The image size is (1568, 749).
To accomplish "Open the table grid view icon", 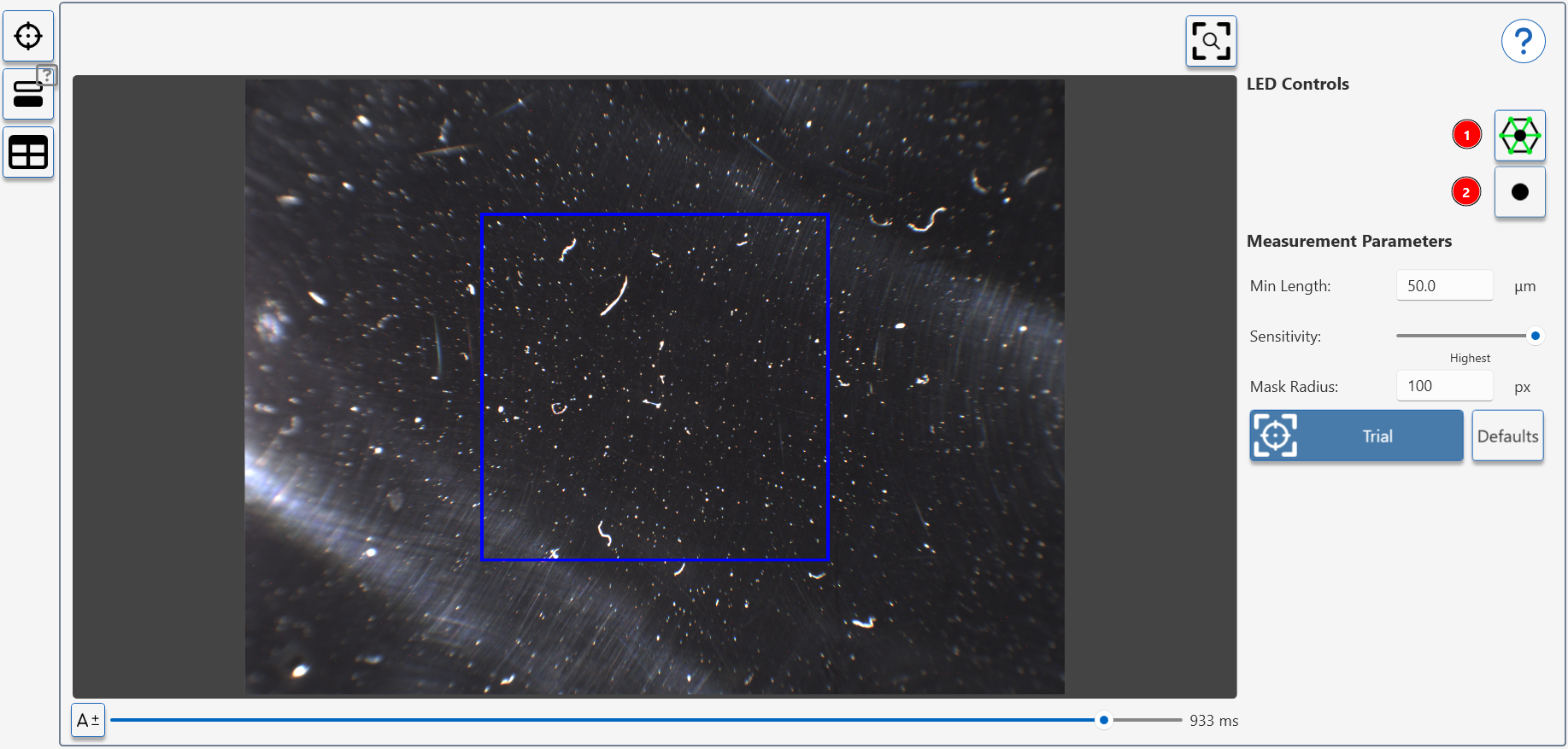I will click(28, 153).
